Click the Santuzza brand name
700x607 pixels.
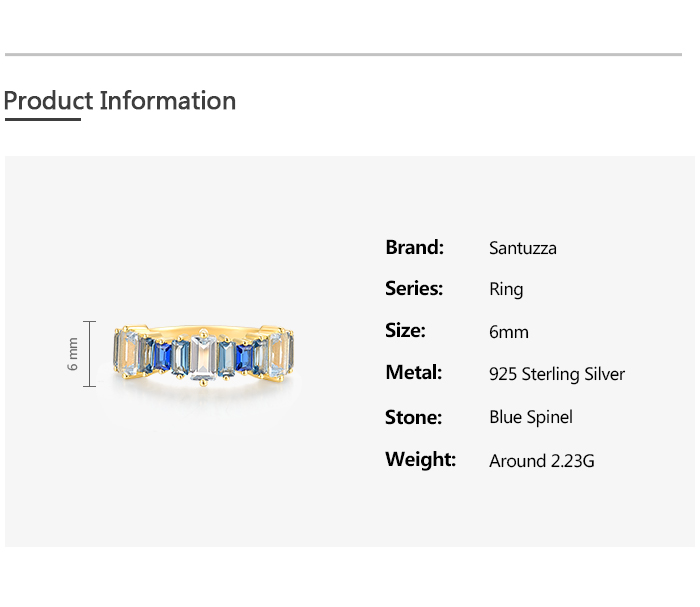522,248
